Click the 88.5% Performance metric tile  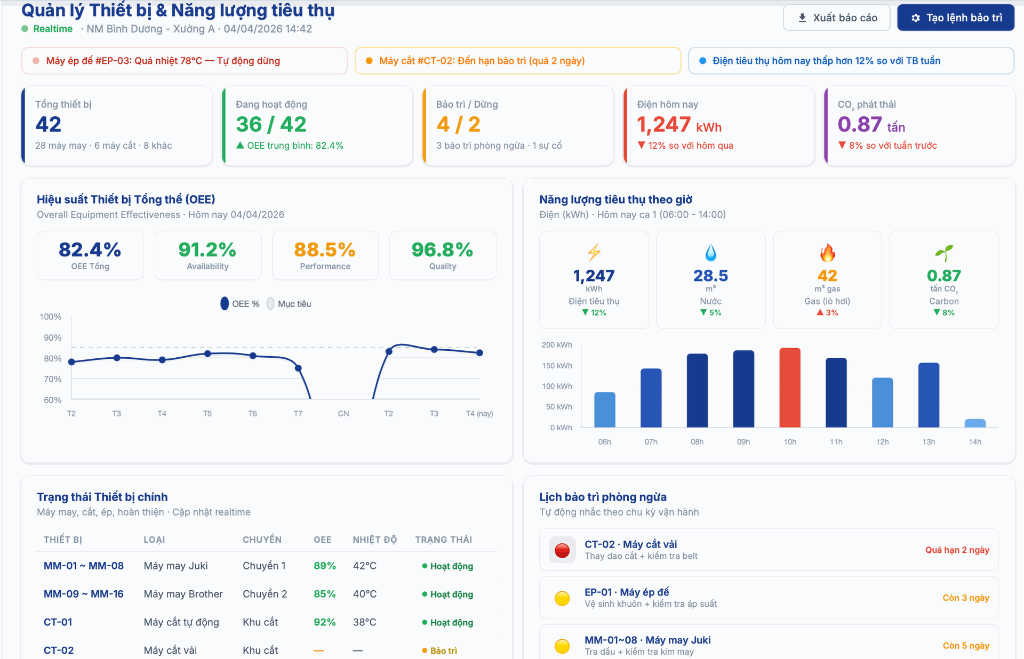(x=325, y=255)
